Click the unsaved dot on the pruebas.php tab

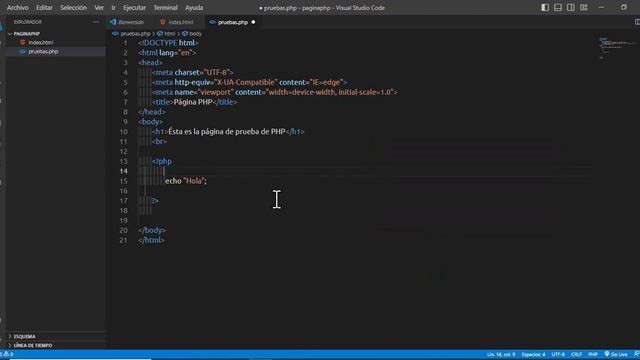(253, 22)
